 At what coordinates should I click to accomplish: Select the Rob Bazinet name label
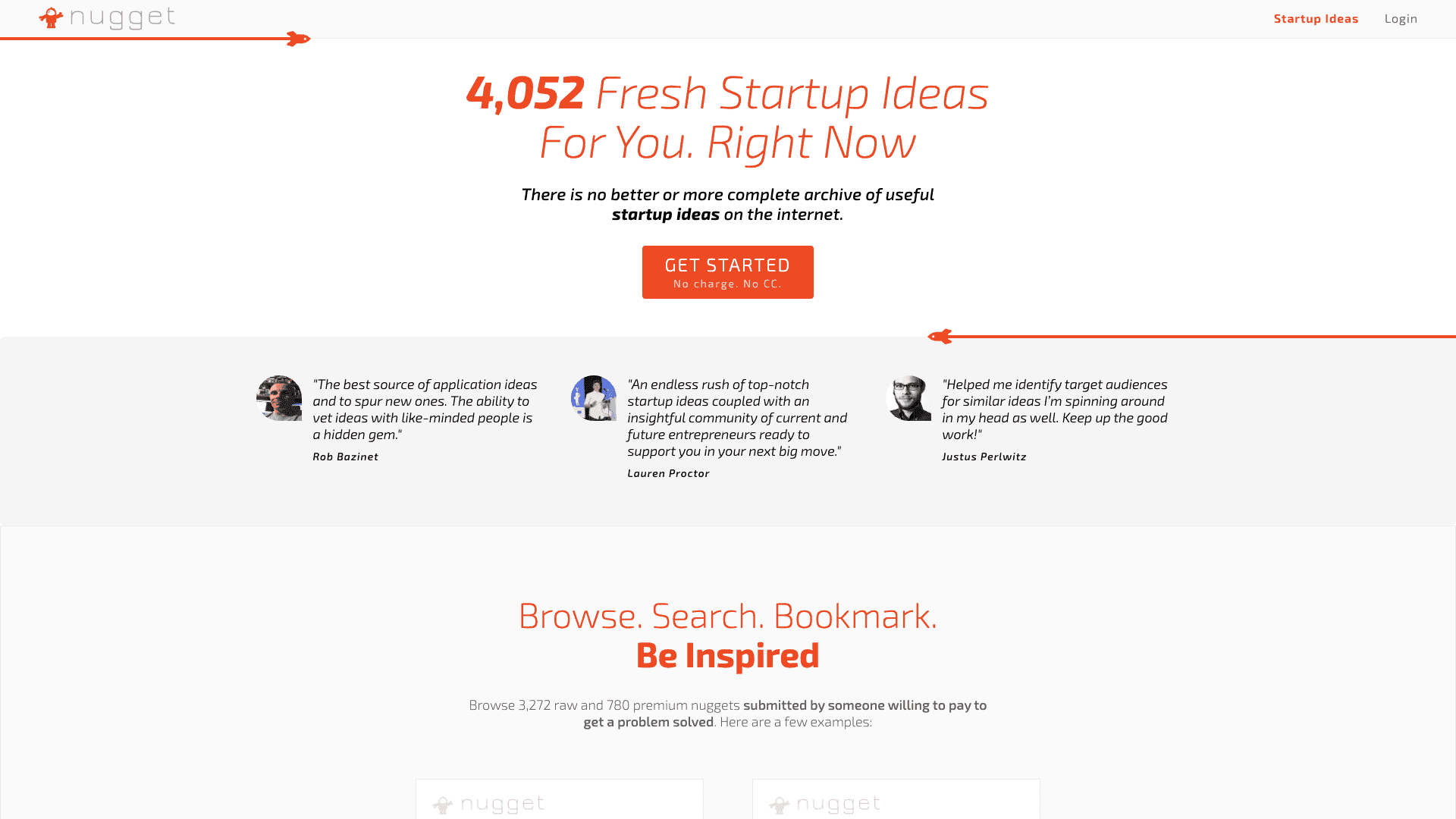345,457
